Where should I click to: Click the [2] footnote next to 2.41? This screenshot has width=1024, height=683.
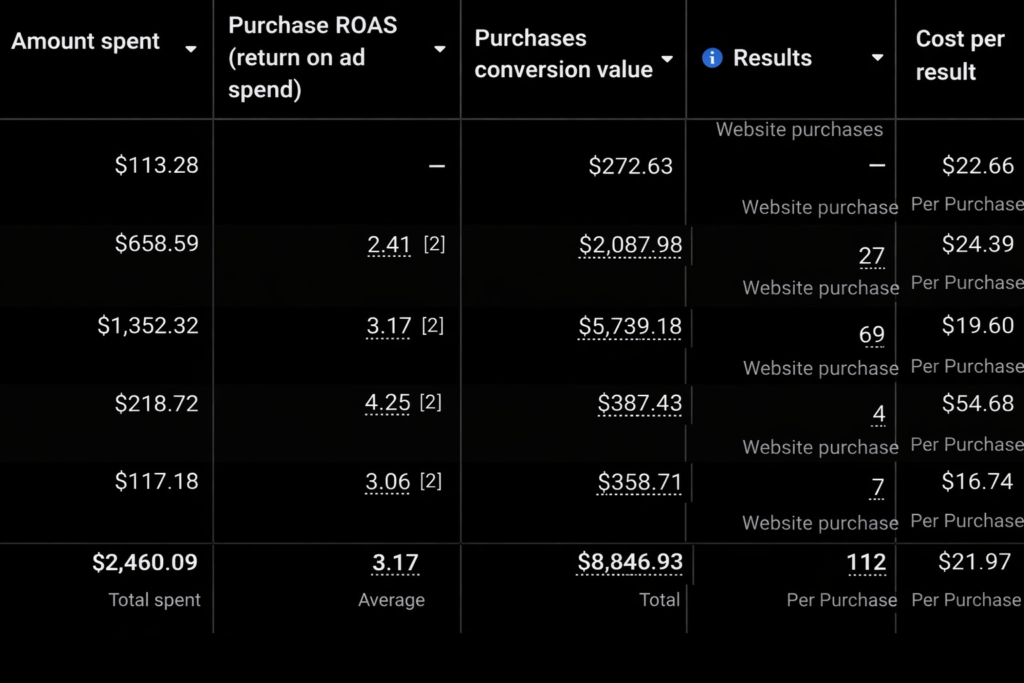(x=433, y=244)
